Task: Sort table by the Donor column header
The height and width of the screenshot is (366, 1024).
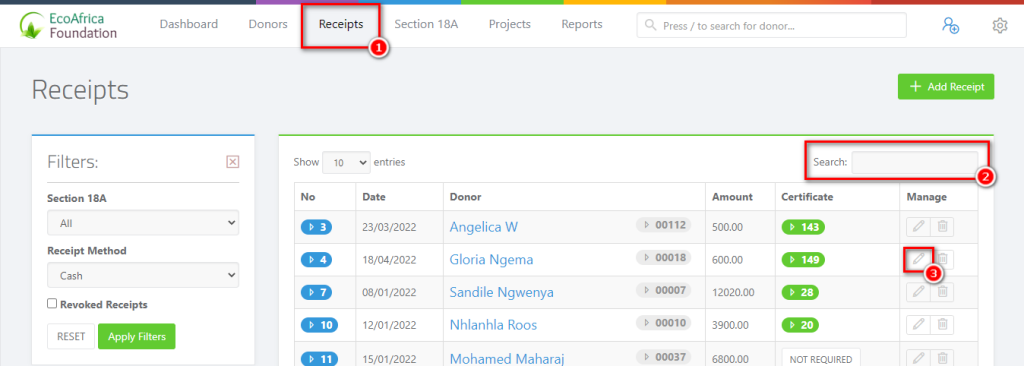Action: (x=574, y=197)
